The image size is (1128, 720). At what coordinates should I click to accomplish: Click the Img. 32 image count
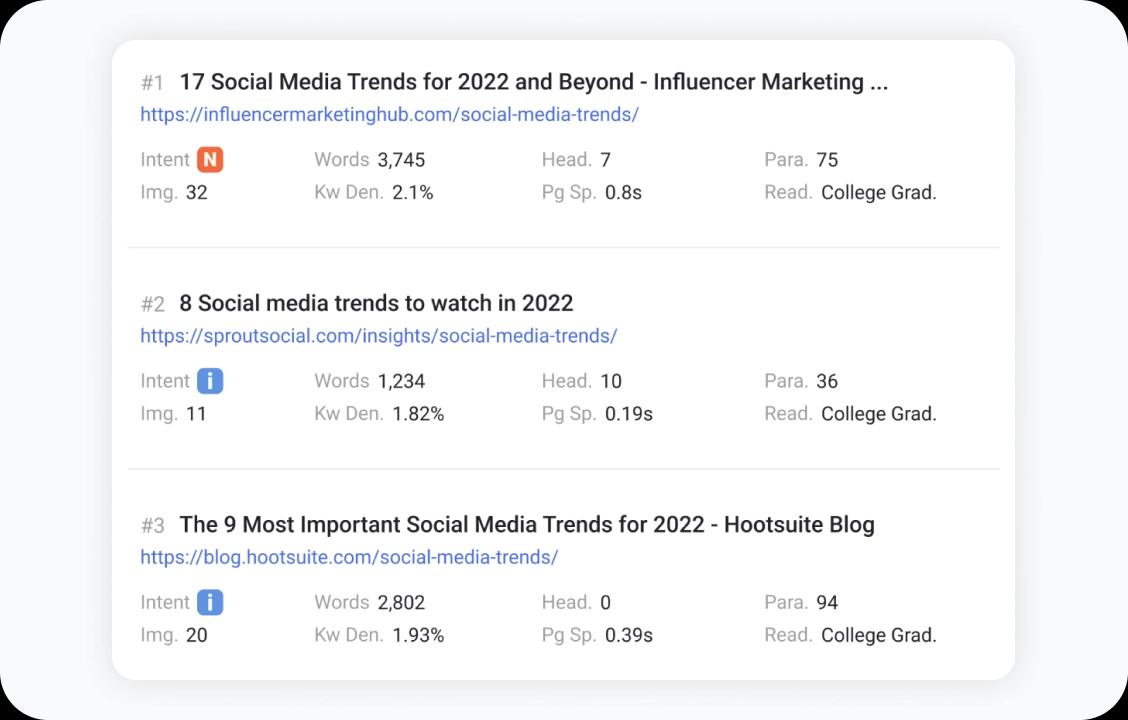196,193
